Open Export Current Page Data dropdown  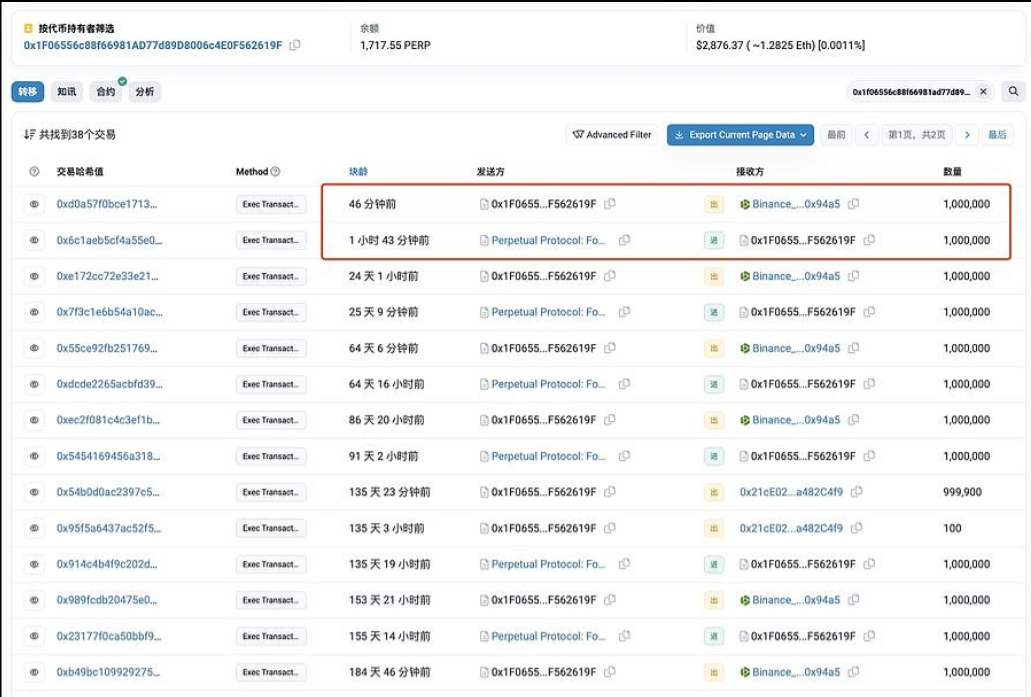tap(740, 135)
